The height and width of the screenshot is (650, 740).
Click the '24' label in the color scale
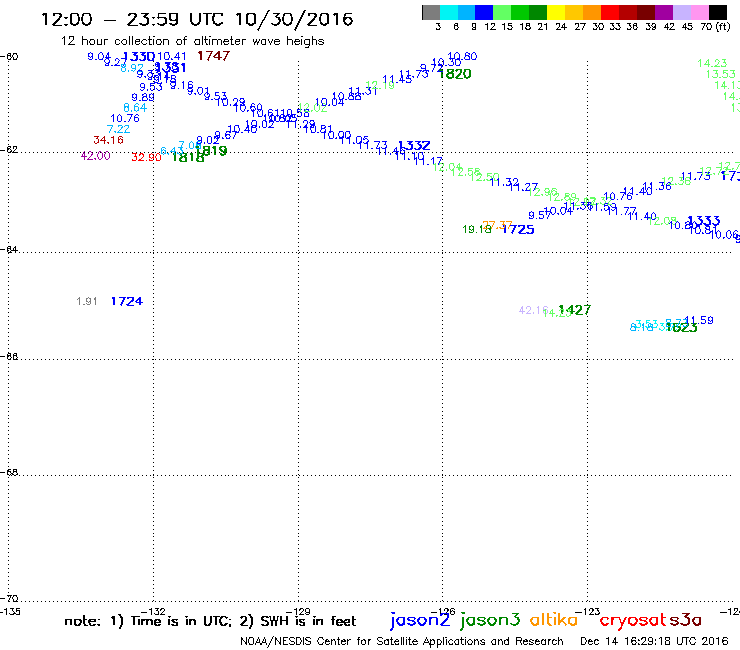[561, 27]
